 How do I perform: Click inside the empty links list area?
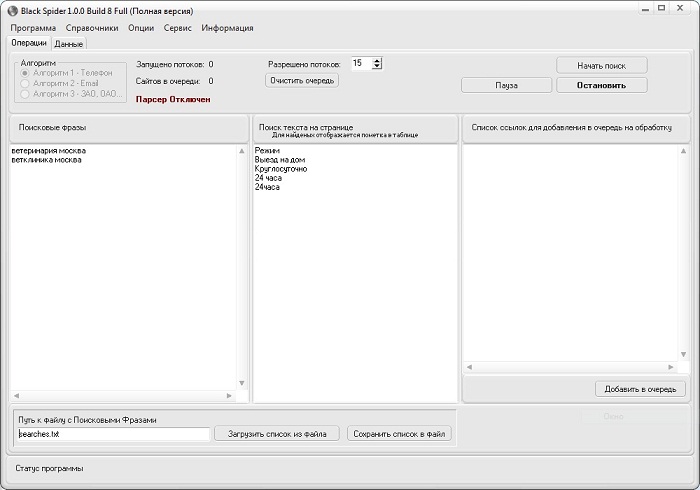(x=571, y=253)
